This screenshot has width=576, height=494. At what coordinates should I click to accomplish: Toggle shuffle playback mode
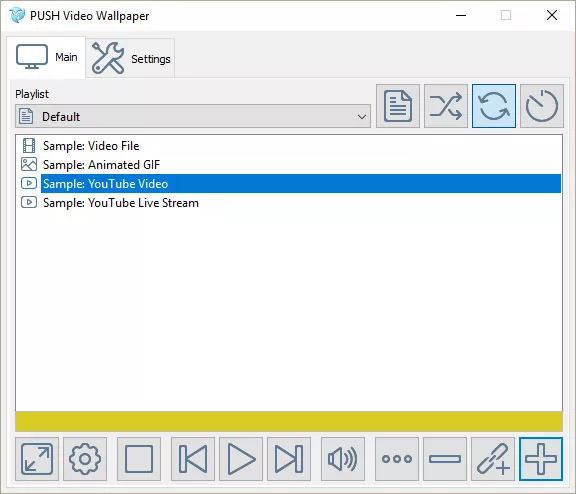446,106
